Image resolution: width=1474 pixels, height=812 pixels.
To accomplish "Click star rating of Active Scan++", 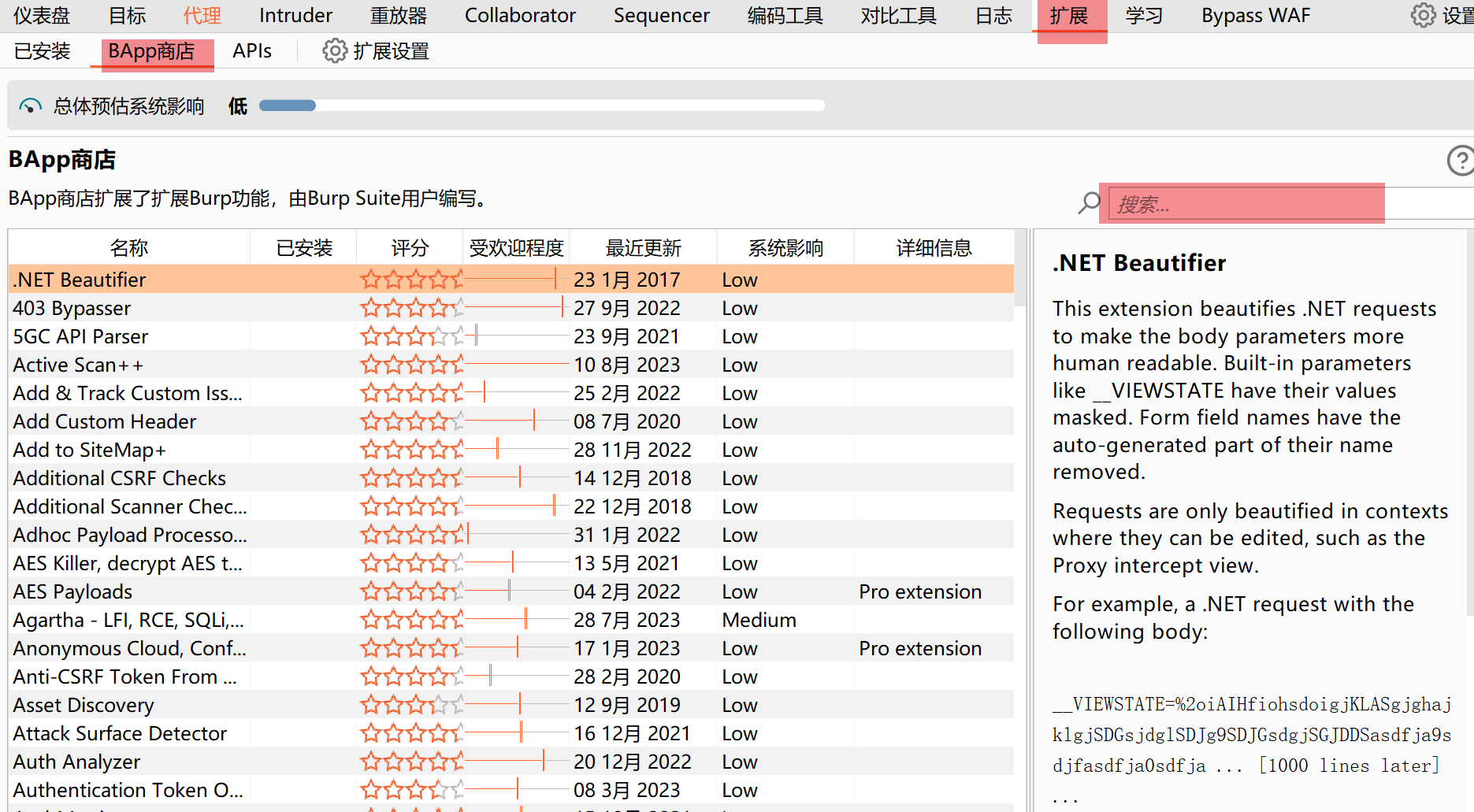I will [x=412, y=365].
